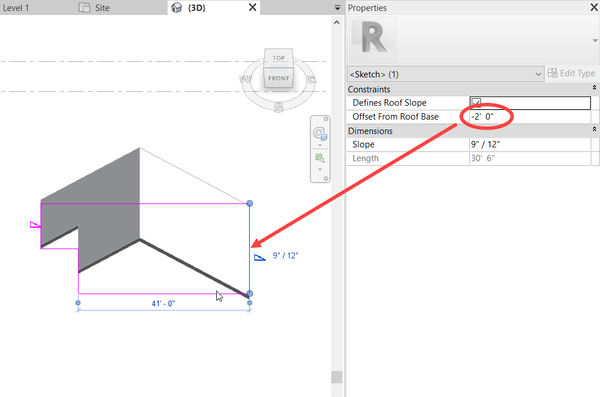Click the vertical scrollbar thumb of the view
This screenshot has width=600, height=397.
point(337,377)
